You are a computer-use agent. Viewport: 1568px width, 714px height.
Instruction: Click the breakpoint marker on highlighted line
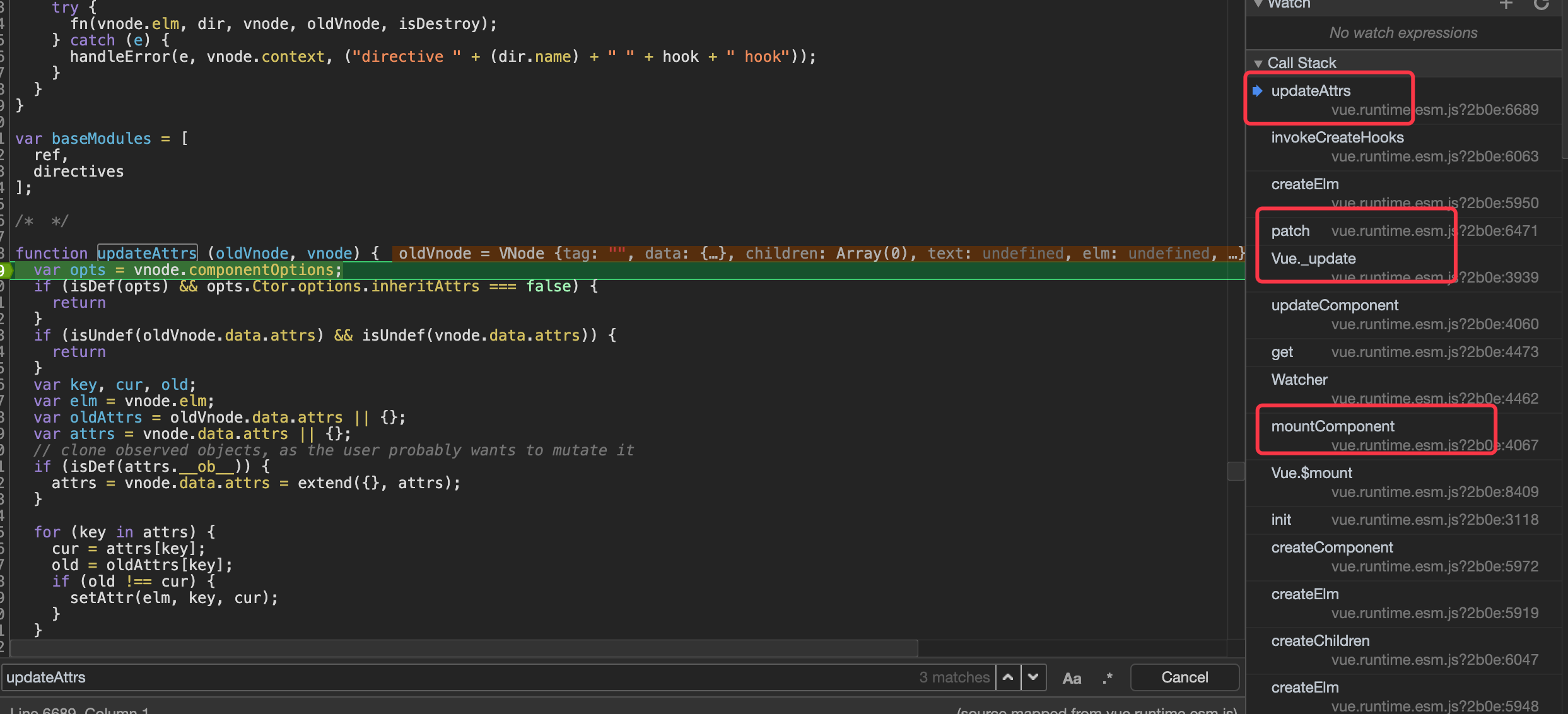point(5,270)
